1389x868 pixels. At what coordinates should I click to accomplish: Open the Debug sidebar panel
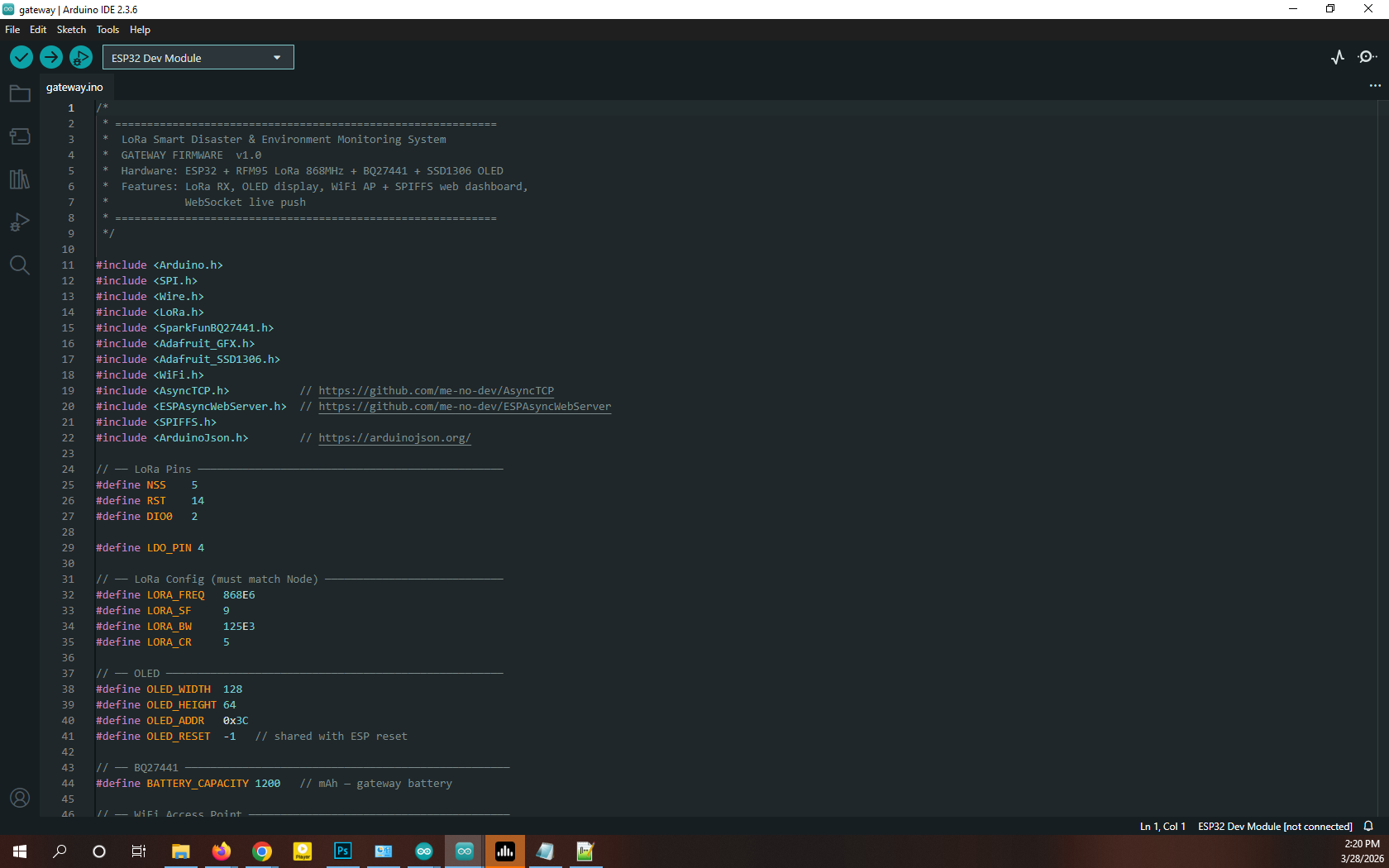pyautogui.click(x=20, y=222)
